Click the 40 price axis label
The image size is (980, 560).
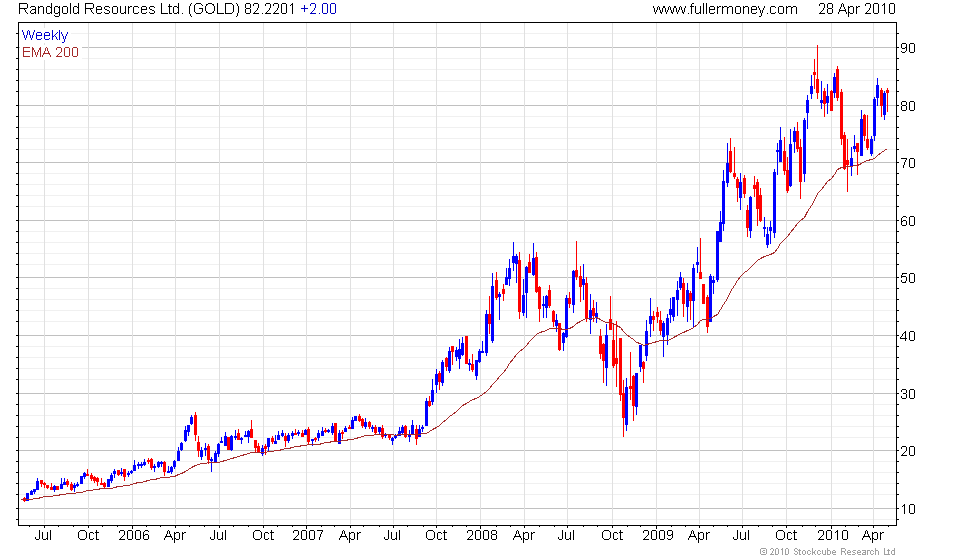click(908, 336)
